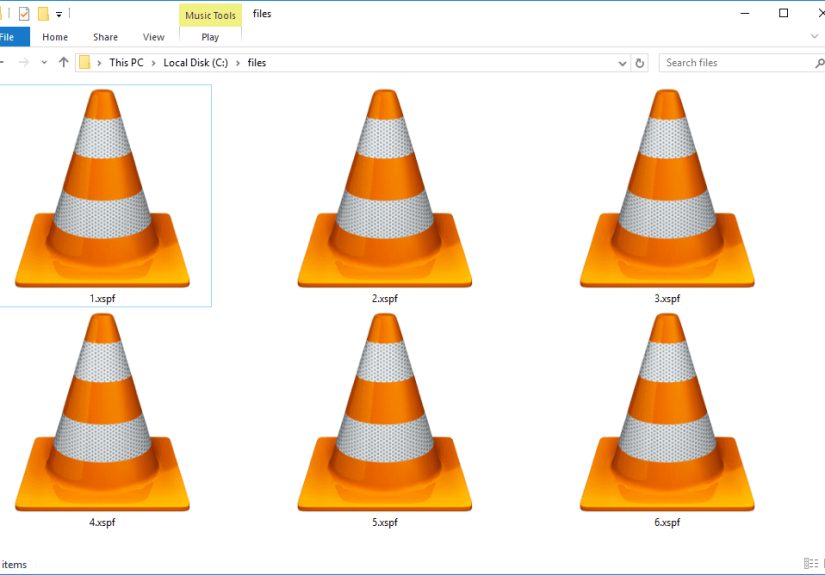Image resolution: width=825 pixels, height=575 pixels.
Task: Click the 3.xspf file name
Action: tap(667, 299)
